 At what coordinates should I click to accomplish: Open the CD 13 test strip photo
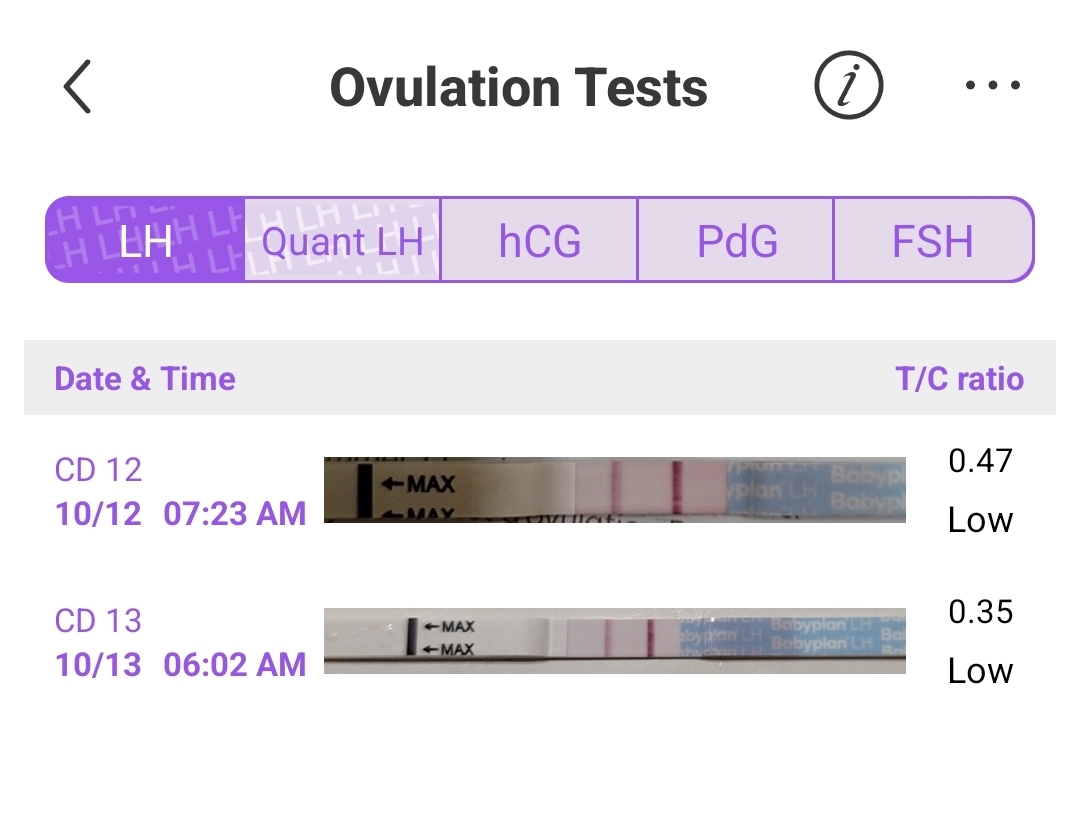(614, 640)
